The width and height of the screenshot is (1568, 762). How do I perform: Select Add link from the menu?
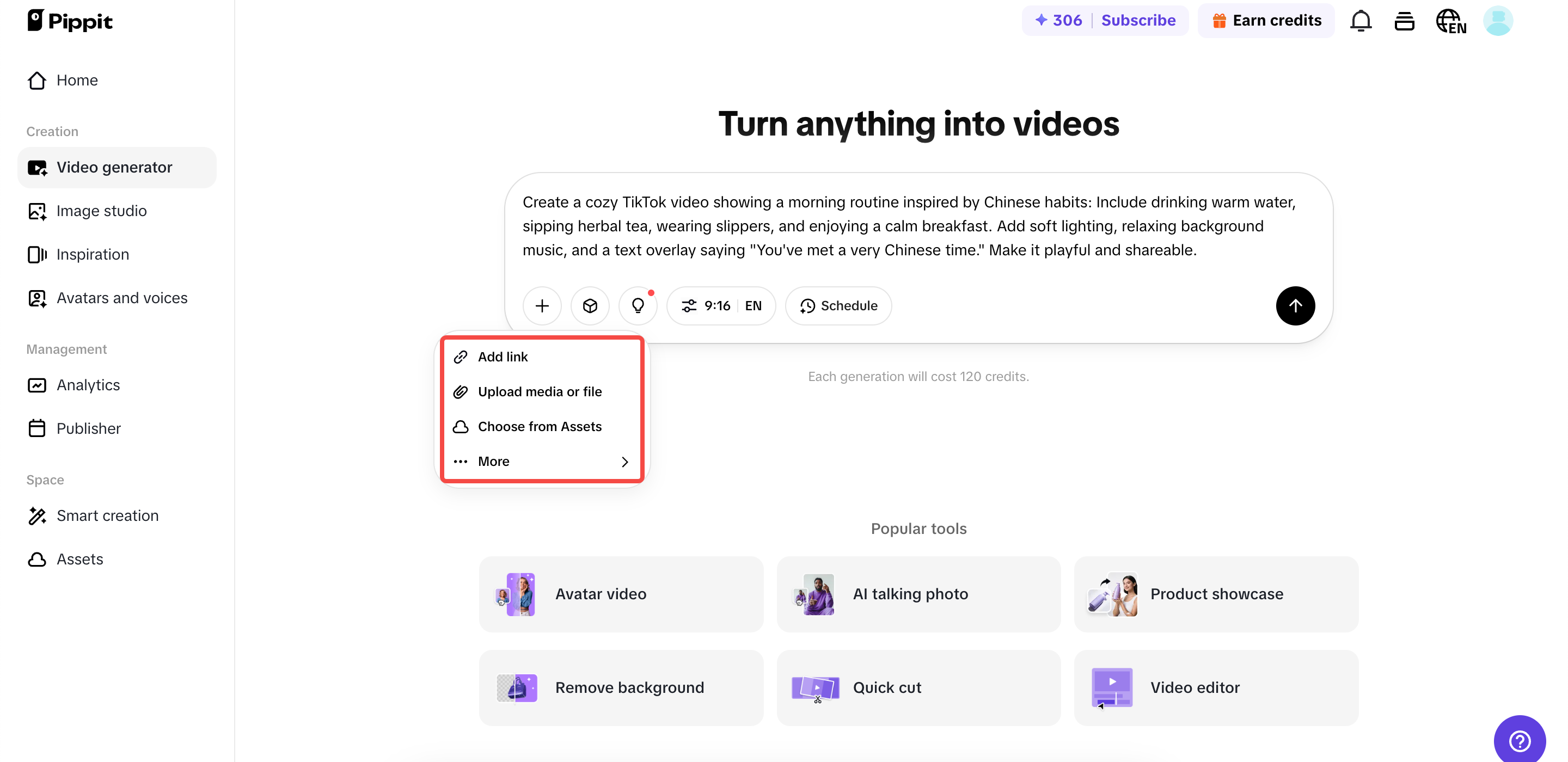(503, 357)
